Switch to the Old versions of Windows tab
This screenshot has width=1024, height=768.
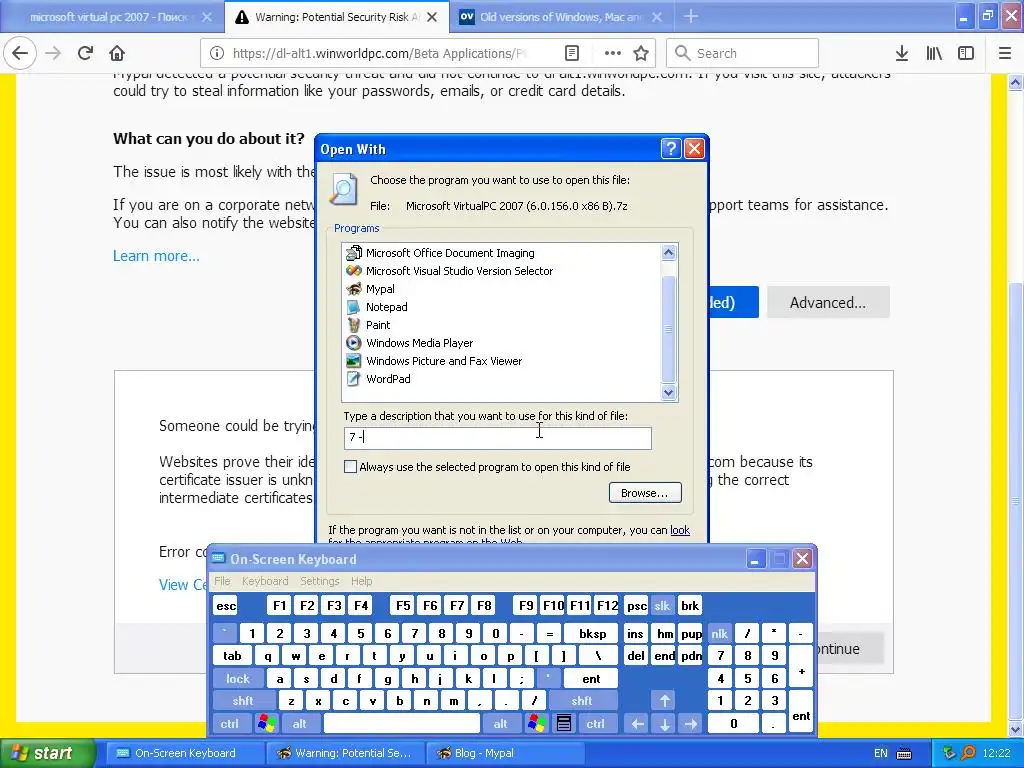[x=562, y=17]
